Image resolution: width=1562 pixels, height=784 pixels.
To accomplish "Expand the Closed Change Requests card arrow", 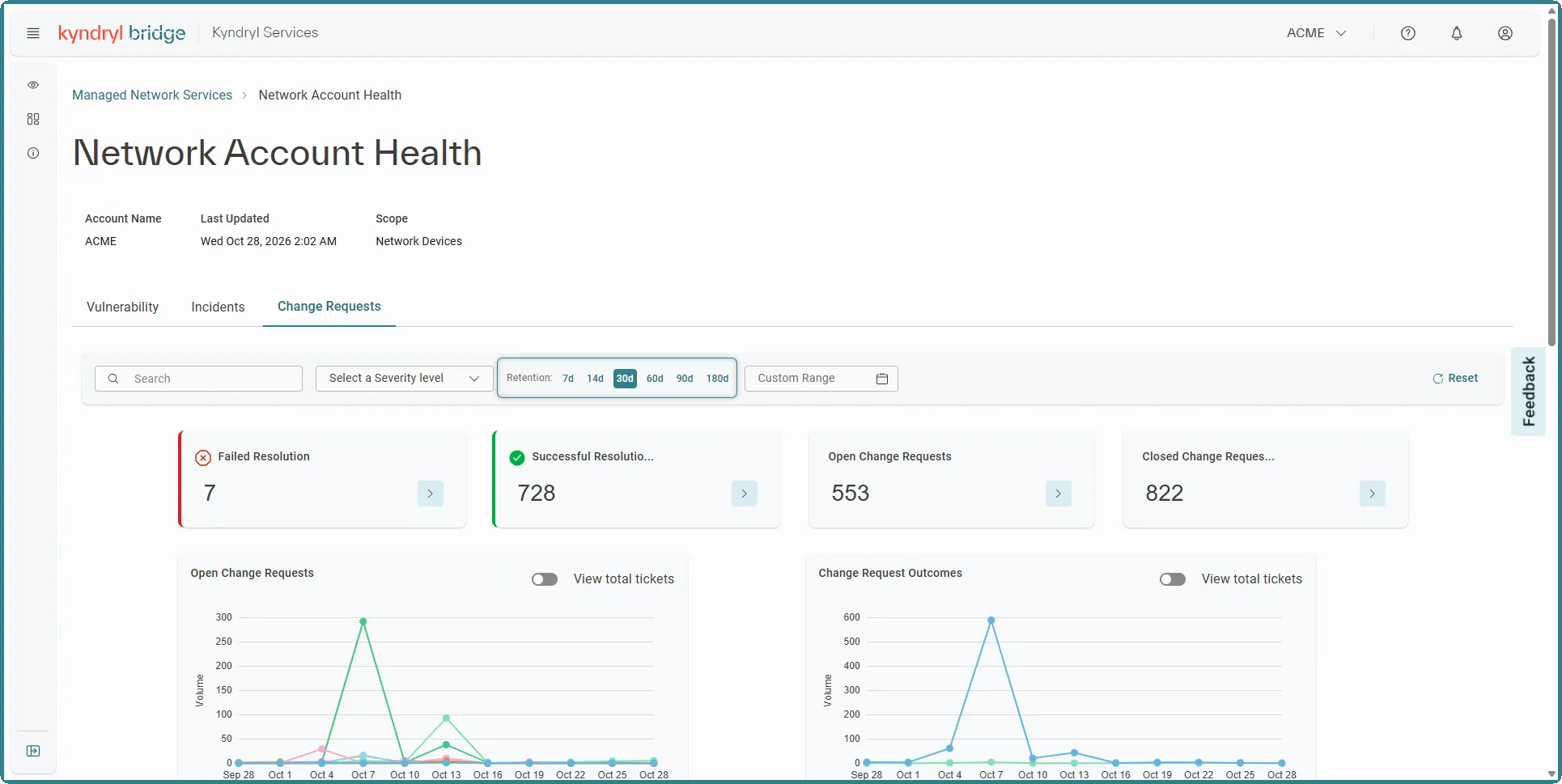I will pyautogui.click(x=1373, y=494).
